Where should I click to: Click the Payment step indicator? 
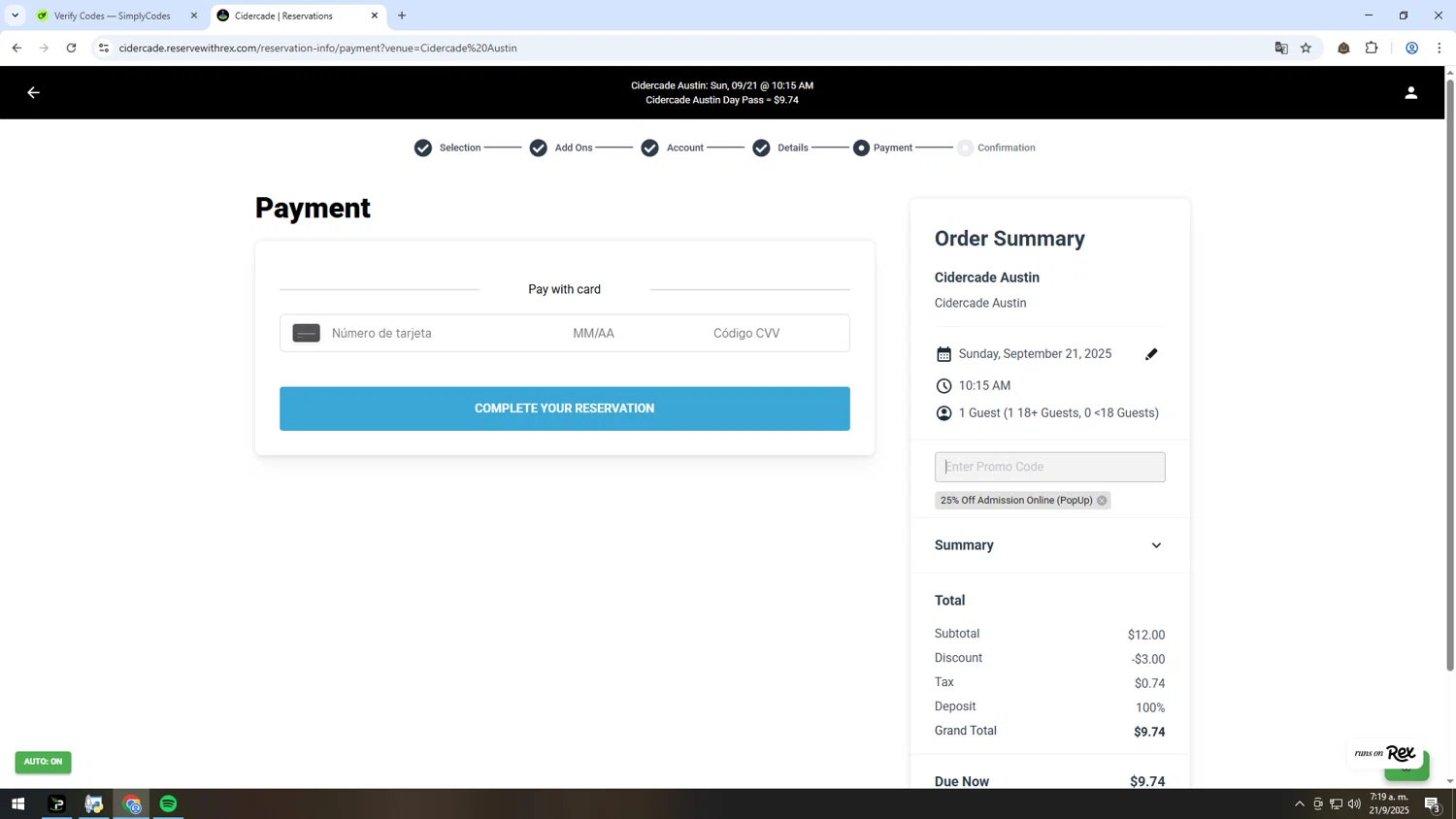point(862,147)
